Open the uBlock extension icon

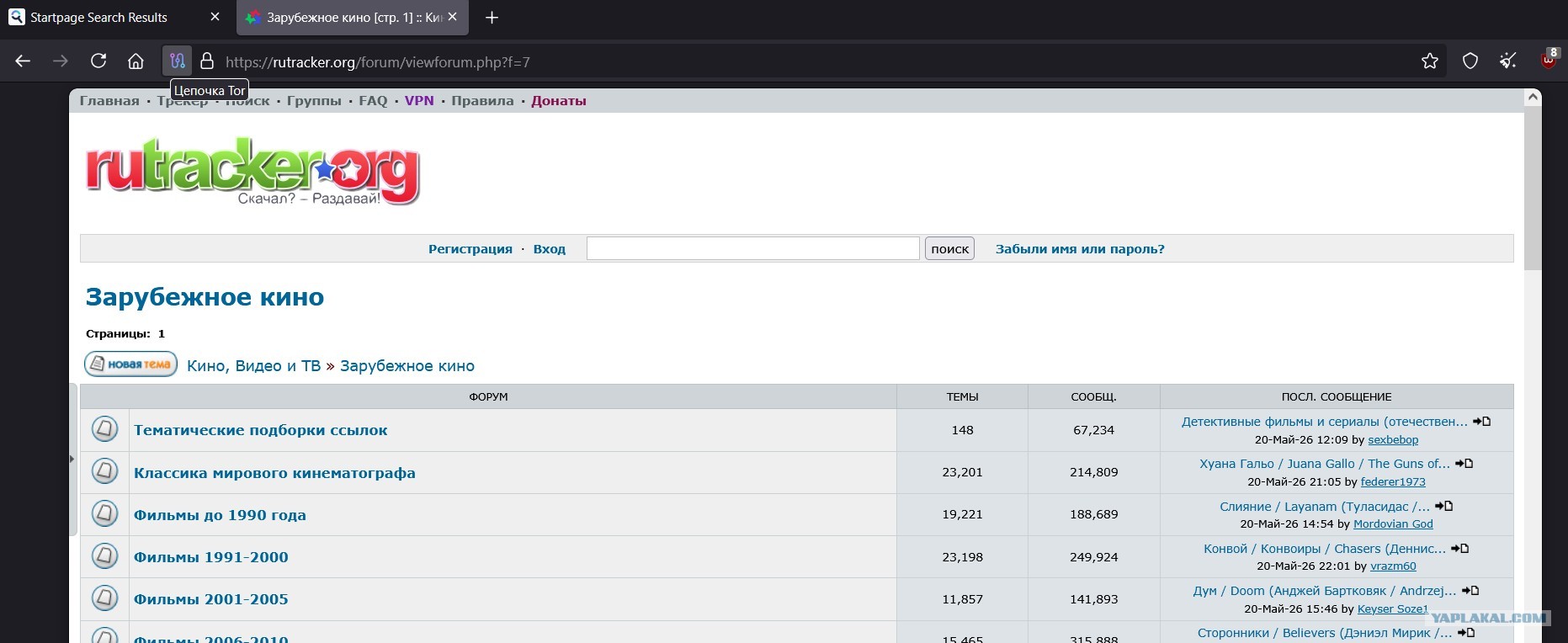coord(1549,60)
